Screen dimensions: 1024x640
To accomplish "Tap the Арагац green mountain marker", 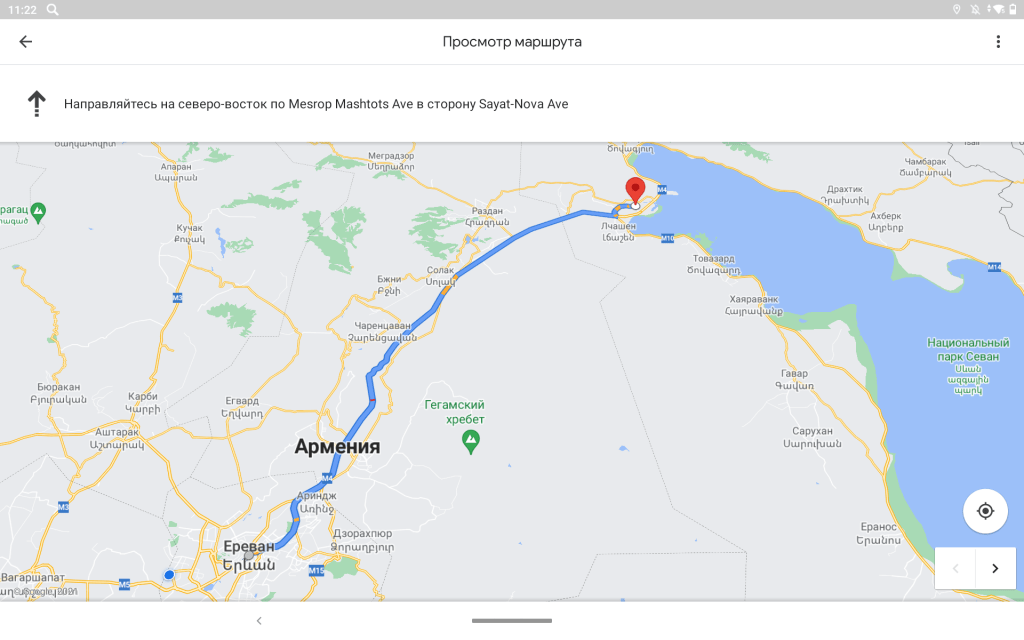I will (38, 211).
